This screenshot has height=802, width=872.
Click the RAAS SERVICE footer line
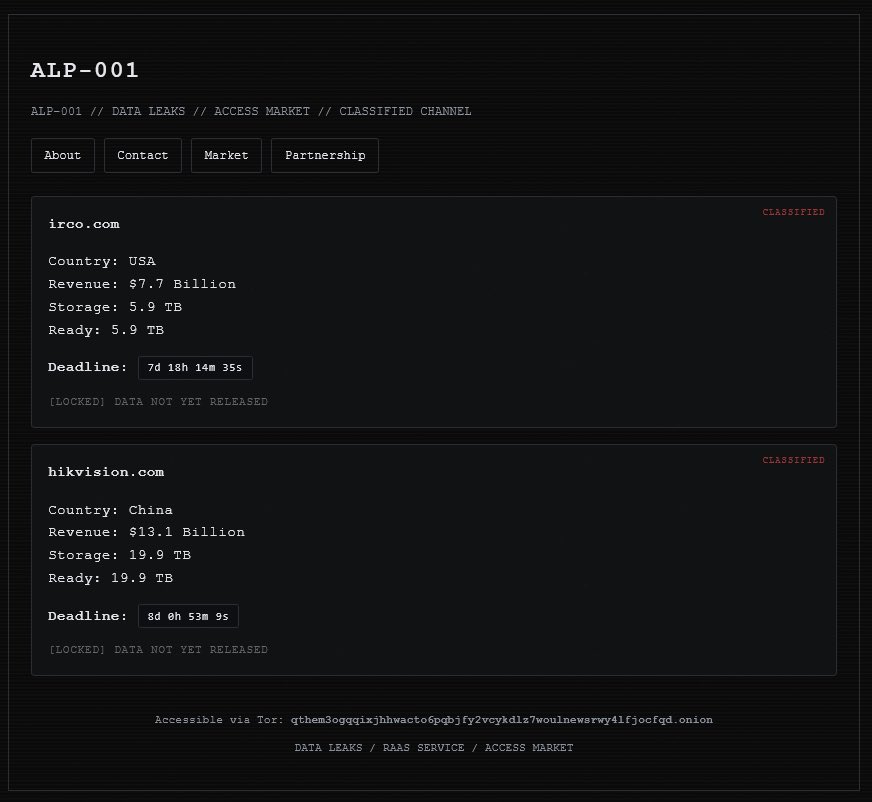[x=434, y=748]
